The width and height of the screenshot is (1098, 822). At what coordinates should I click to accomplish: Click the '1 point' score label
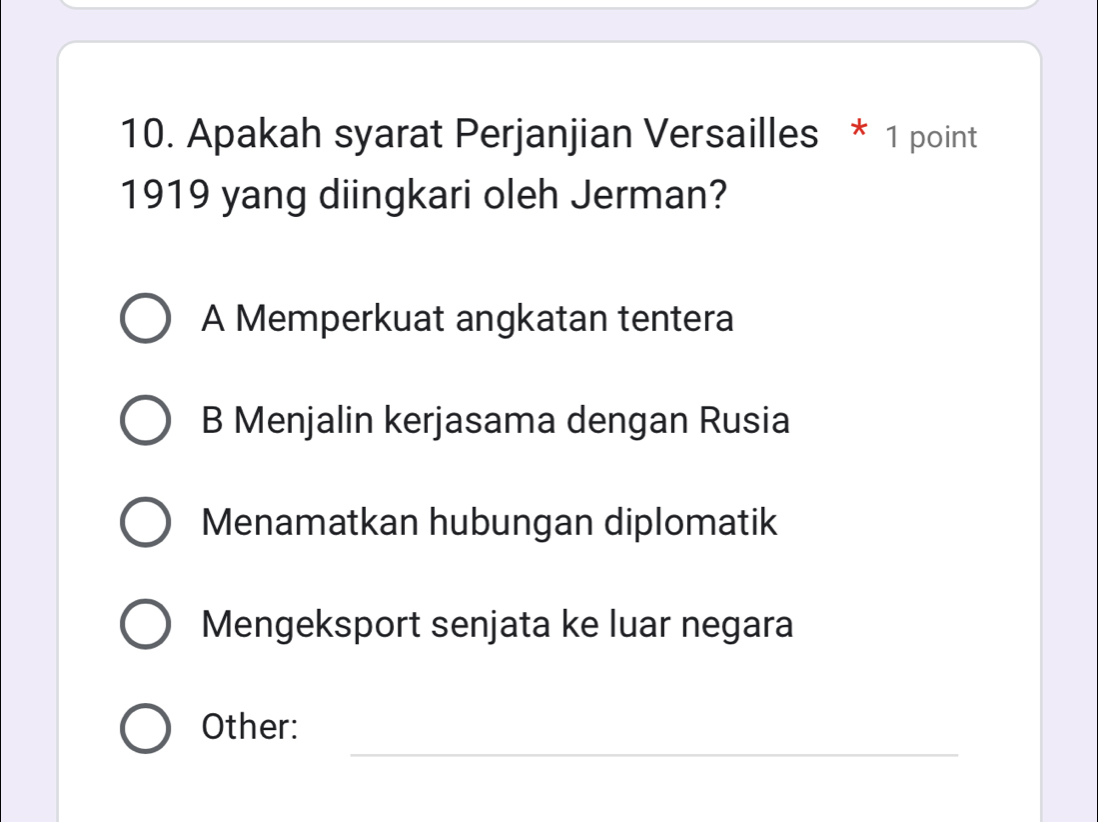coord(931,138)
